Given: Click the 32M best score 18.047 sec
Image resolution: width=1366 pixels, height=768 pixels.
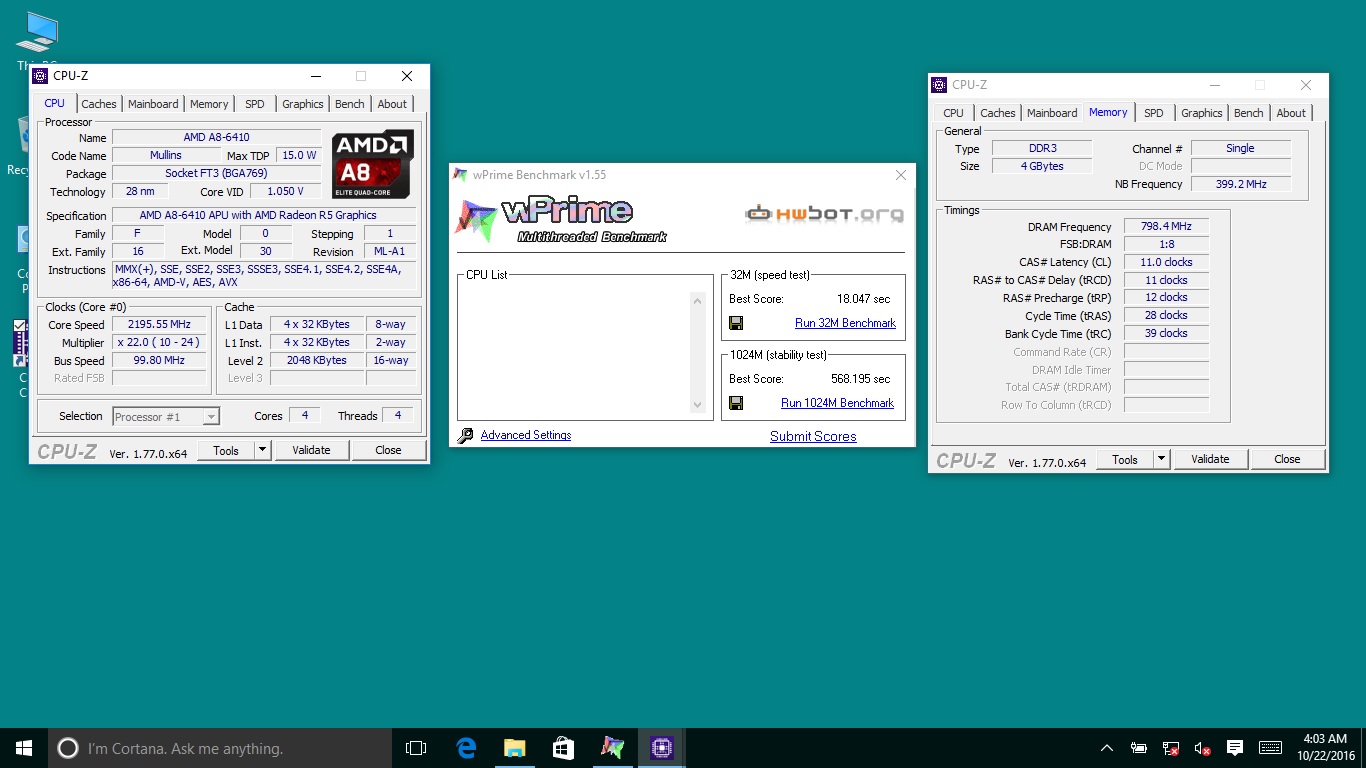Looking at the screenshot, I should coord(863,299).
